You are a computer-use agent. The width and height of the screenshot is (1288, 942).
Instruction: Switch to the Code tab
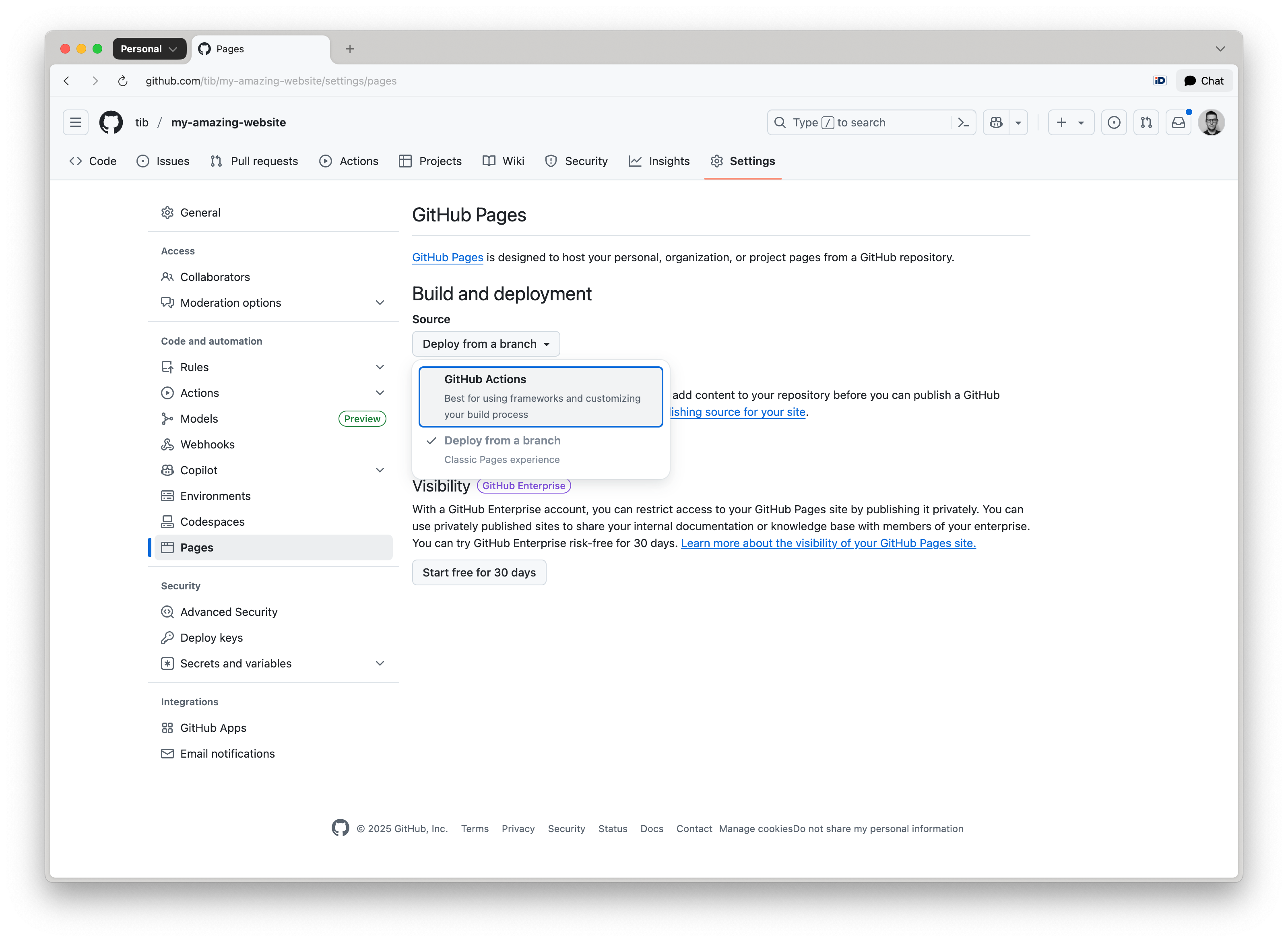pos(93,161)
